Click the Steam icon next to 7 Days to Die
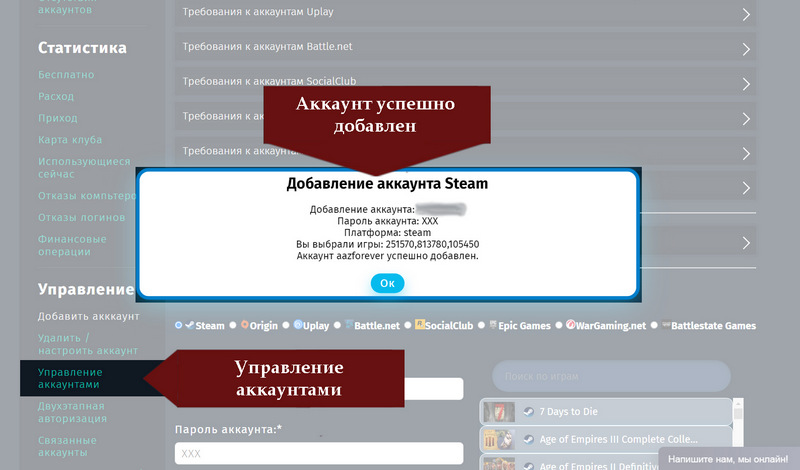Screen dimensions: 800x470 coord(527,411)
